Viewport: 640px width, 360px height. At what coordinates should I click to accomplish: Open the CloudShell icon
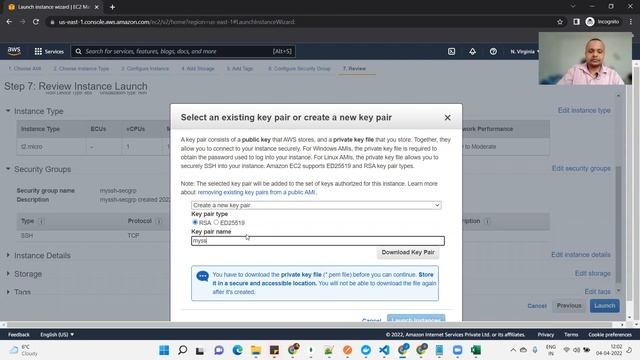[x=451, y=51]
